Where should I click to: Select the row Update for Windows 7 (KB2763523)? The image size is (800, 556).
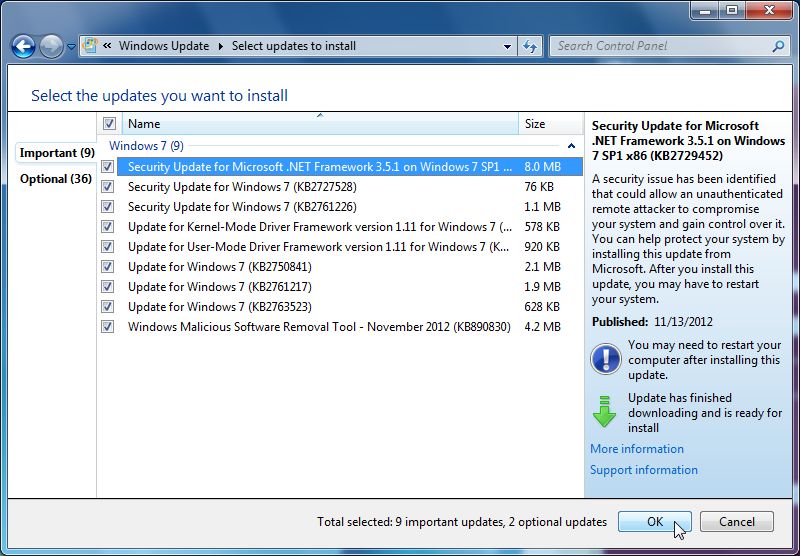(x=349, y=307)
